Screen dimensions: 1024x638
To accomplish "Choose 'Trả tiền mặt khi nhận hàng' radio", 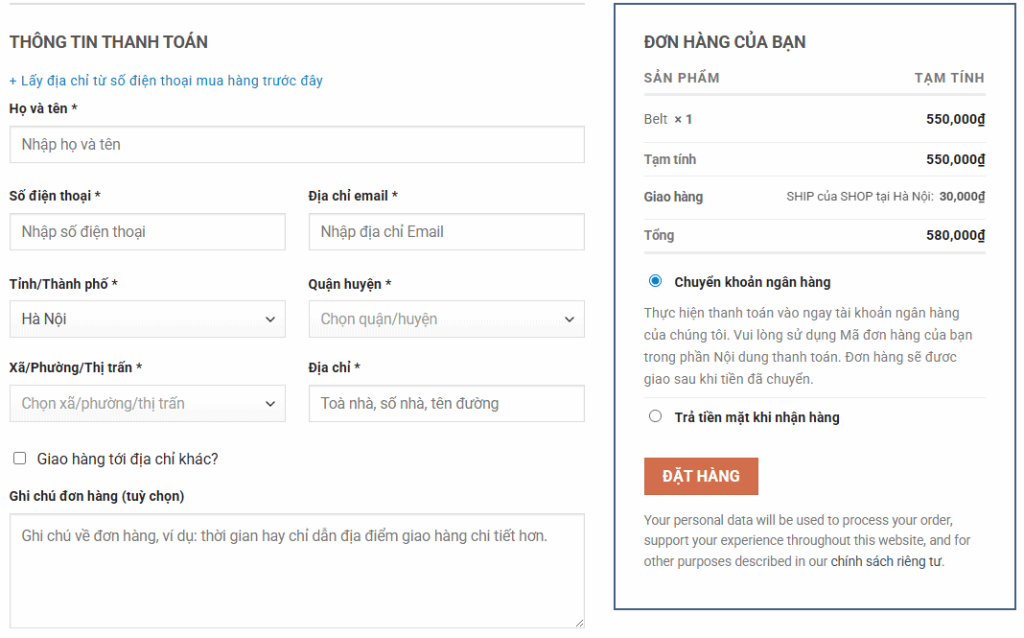I will [x=655, y=416].
